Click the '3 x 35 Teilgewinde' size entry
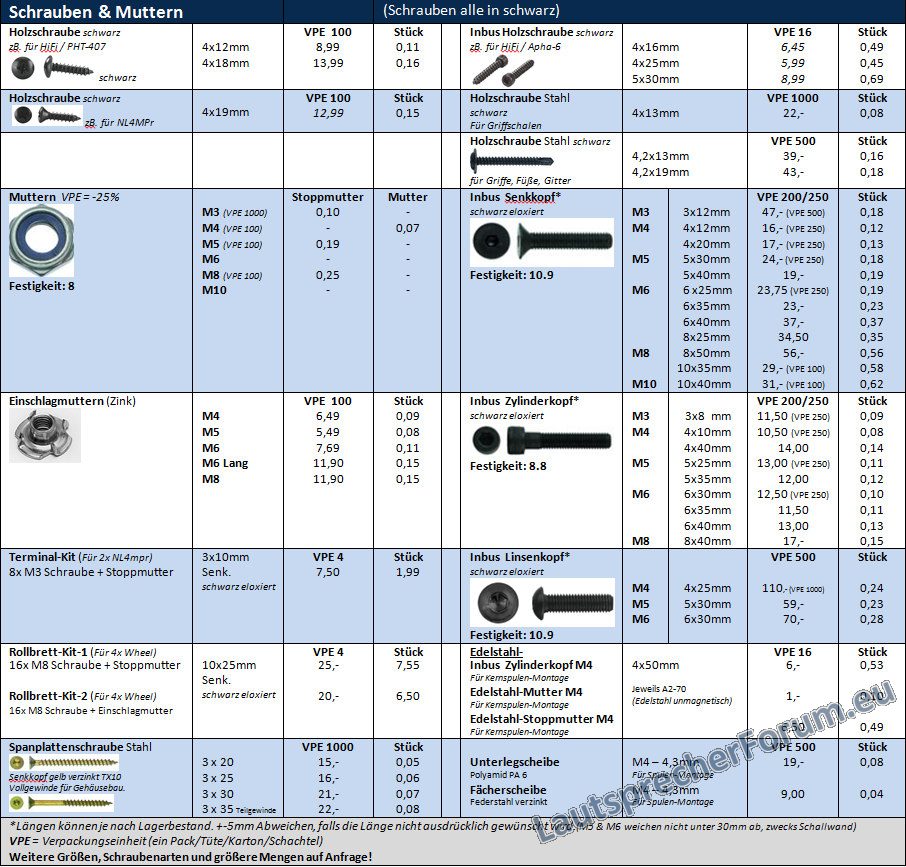This screenshot has width=906, height=867. click(239, 809)
